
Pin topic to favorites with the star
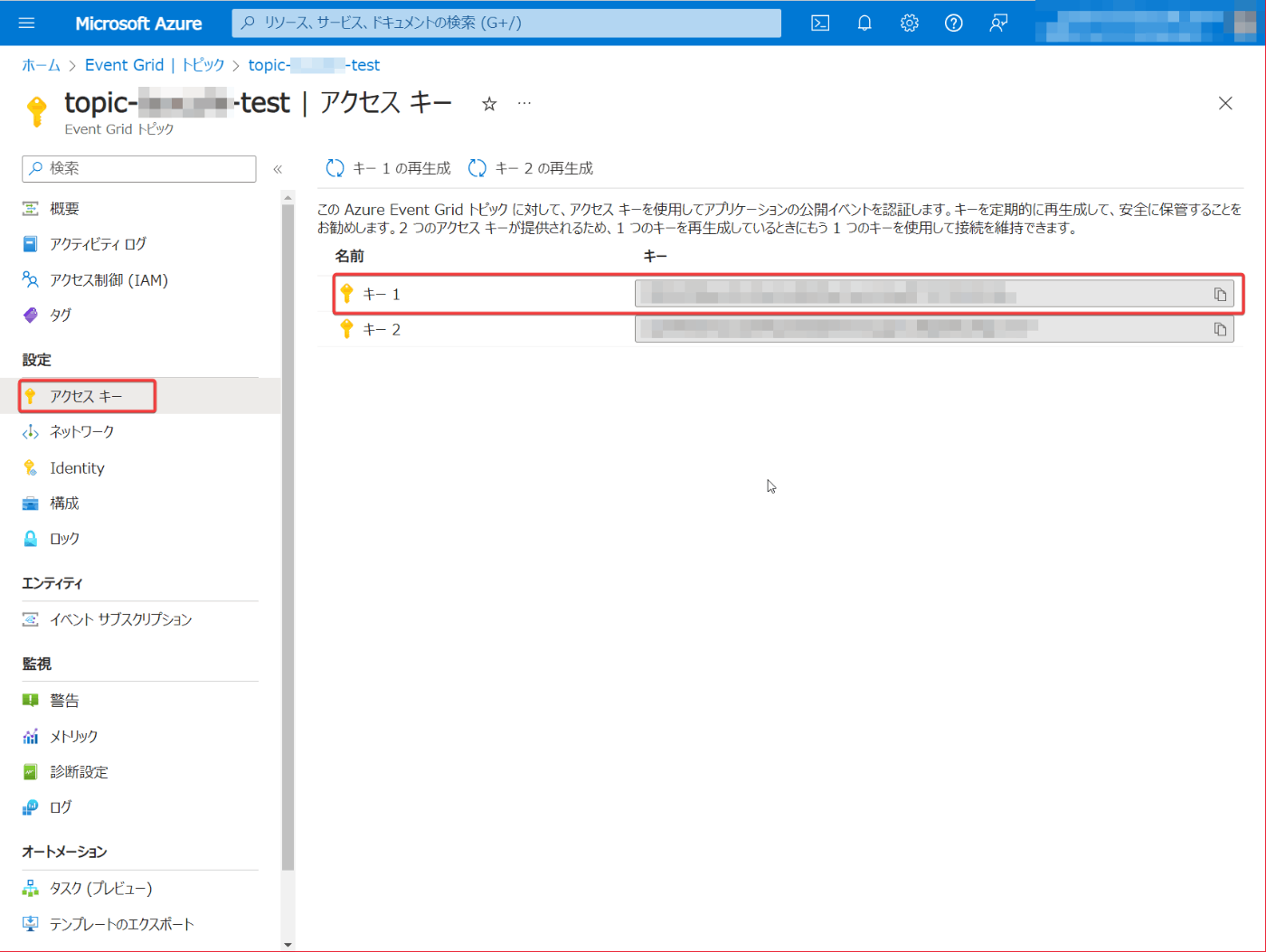coord(489,104)
